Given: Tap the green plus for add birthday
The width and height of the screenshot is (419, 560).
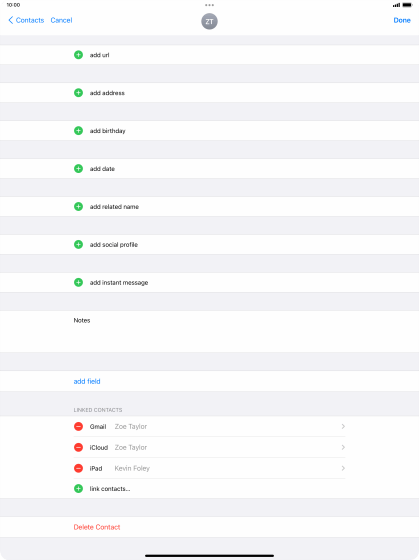Looking at the screenshot, I should pyautogui.click(x=78, y=131).
